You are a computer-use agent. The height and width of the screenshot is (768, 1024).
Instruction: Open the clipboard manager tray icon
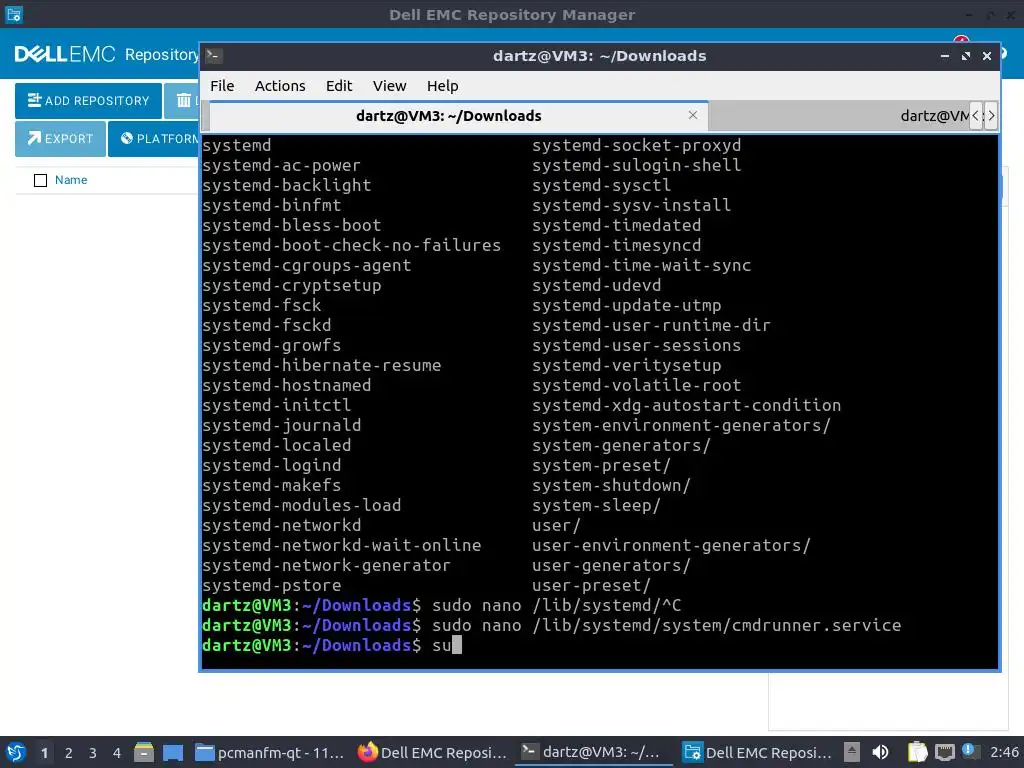918,752
